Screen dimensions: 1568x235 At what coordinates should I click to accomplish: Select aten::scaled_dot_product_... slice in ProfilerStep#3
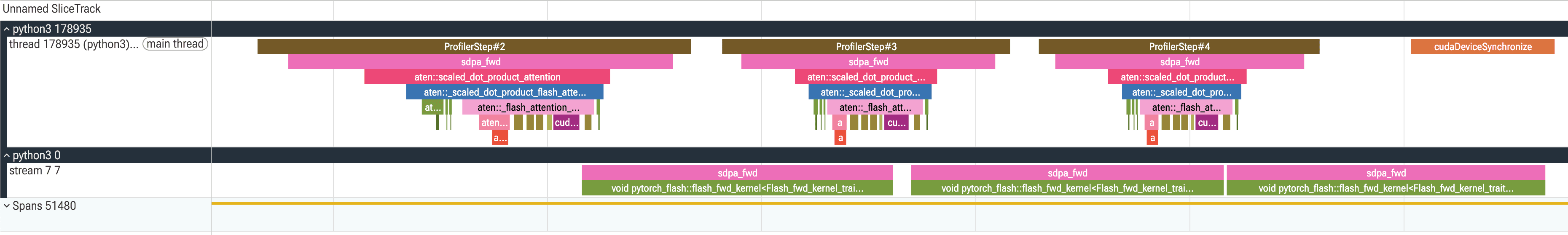coord(866,77)
